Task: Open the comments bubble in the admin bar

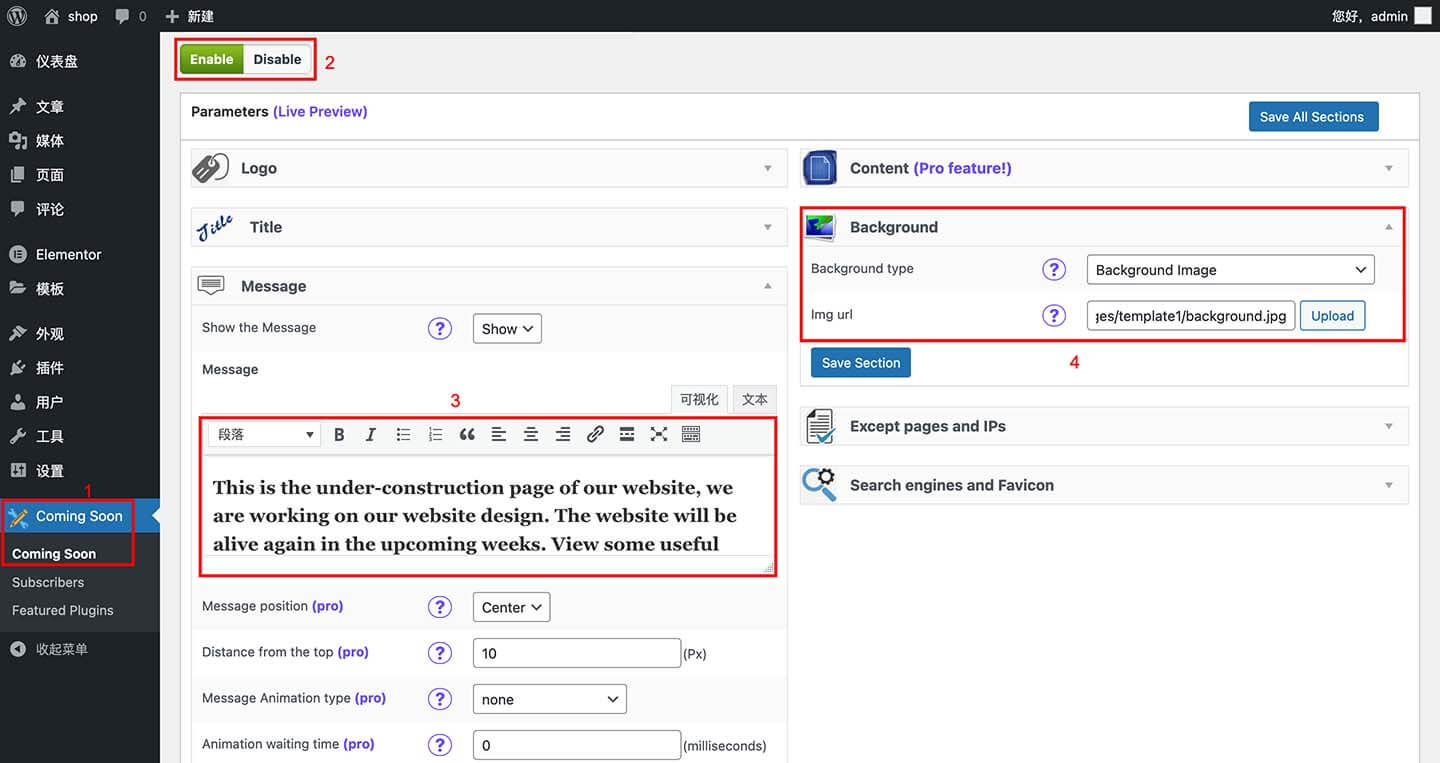Action: pos(130,16)
